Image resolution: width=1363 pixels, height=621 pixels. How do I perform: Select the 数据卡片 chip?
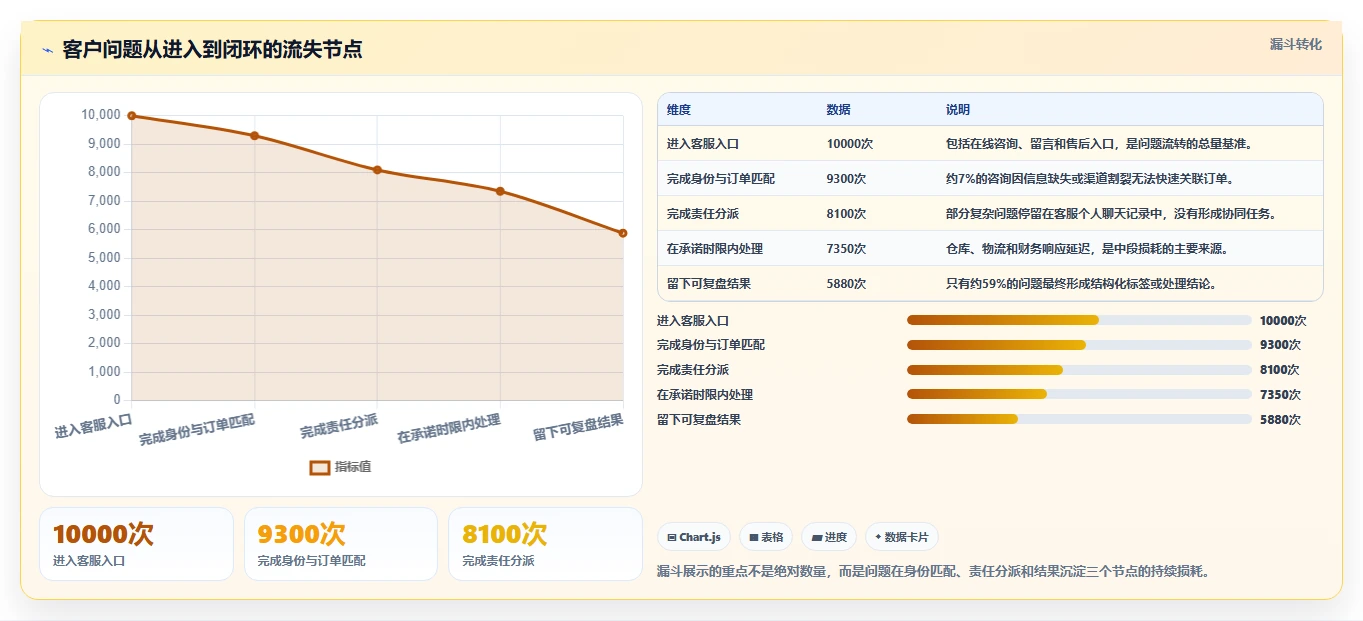pos(902,537)
